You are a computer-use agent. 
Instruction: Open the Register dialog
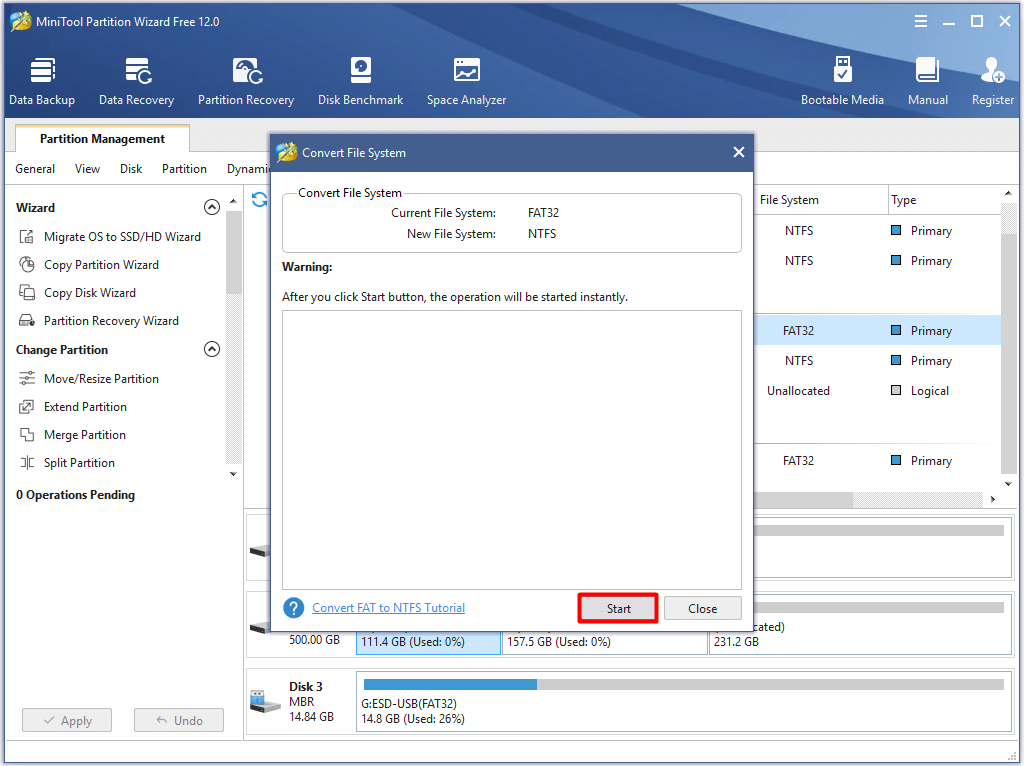[x=993, y=82]
